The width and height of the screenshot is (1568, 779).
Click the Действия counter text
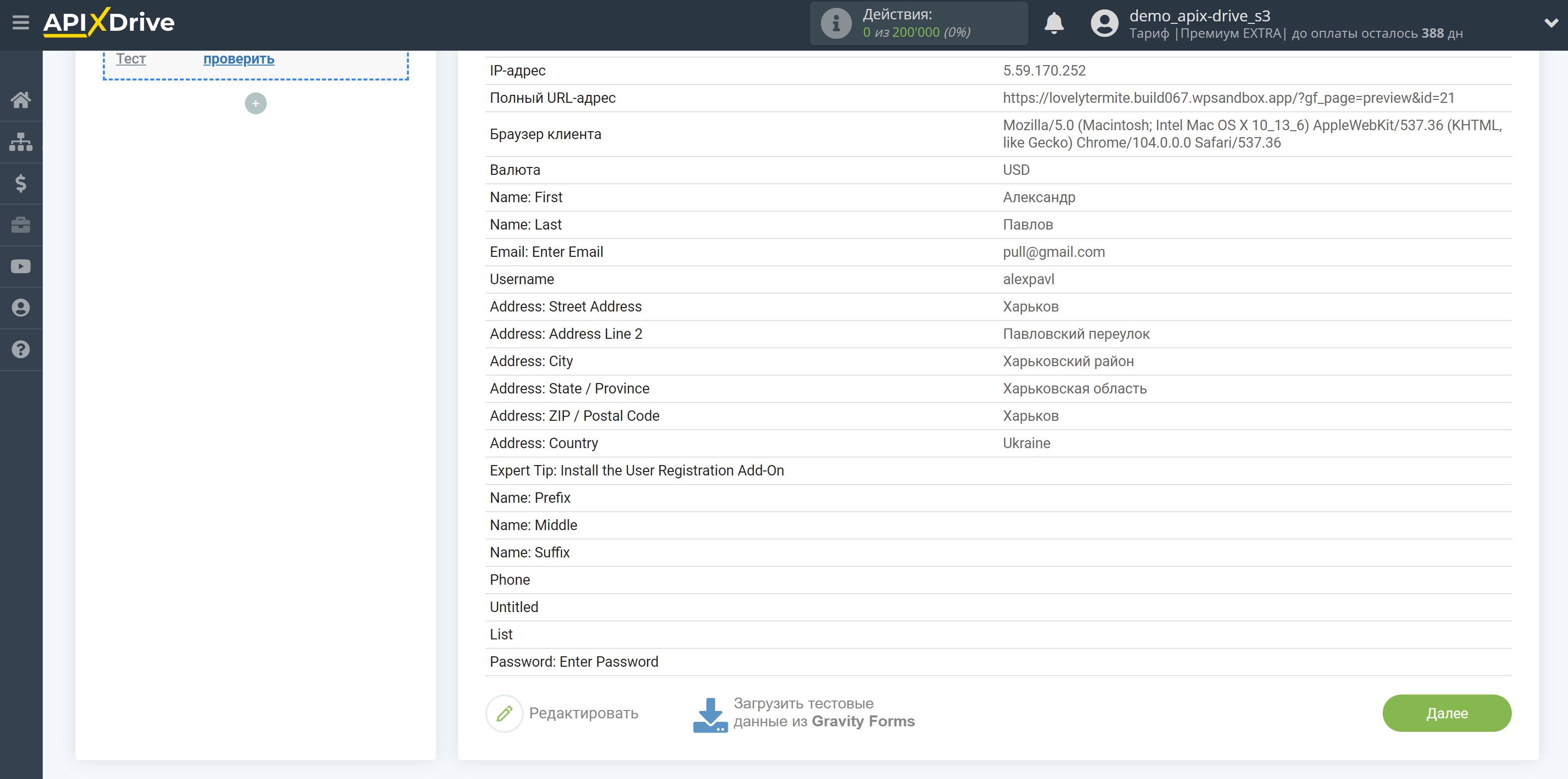pyautogui.click(x=916, y=23)
